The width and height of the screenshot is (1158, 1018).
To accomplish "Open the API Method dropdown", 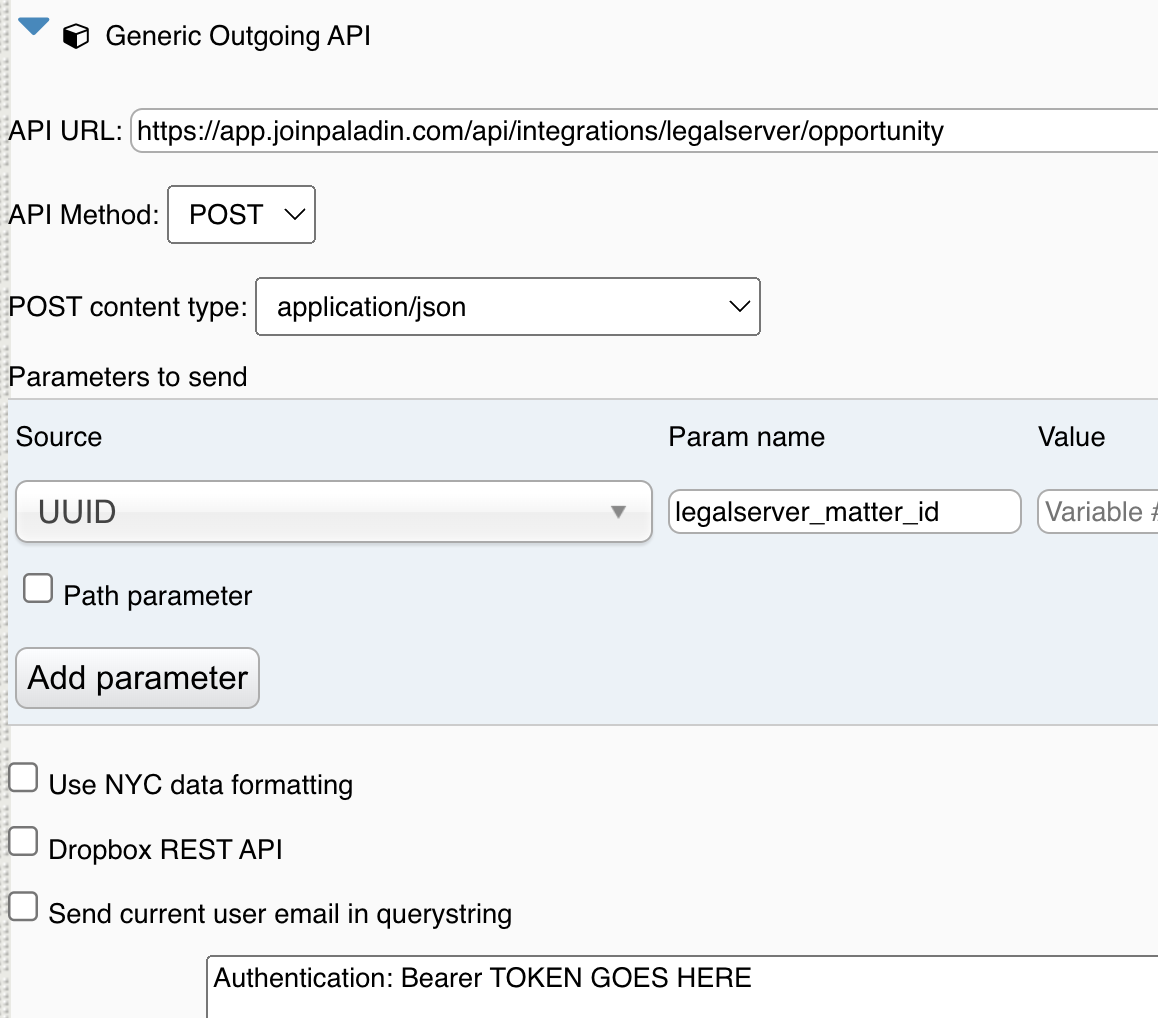I will pyautogui.click(x=241, y=214).
